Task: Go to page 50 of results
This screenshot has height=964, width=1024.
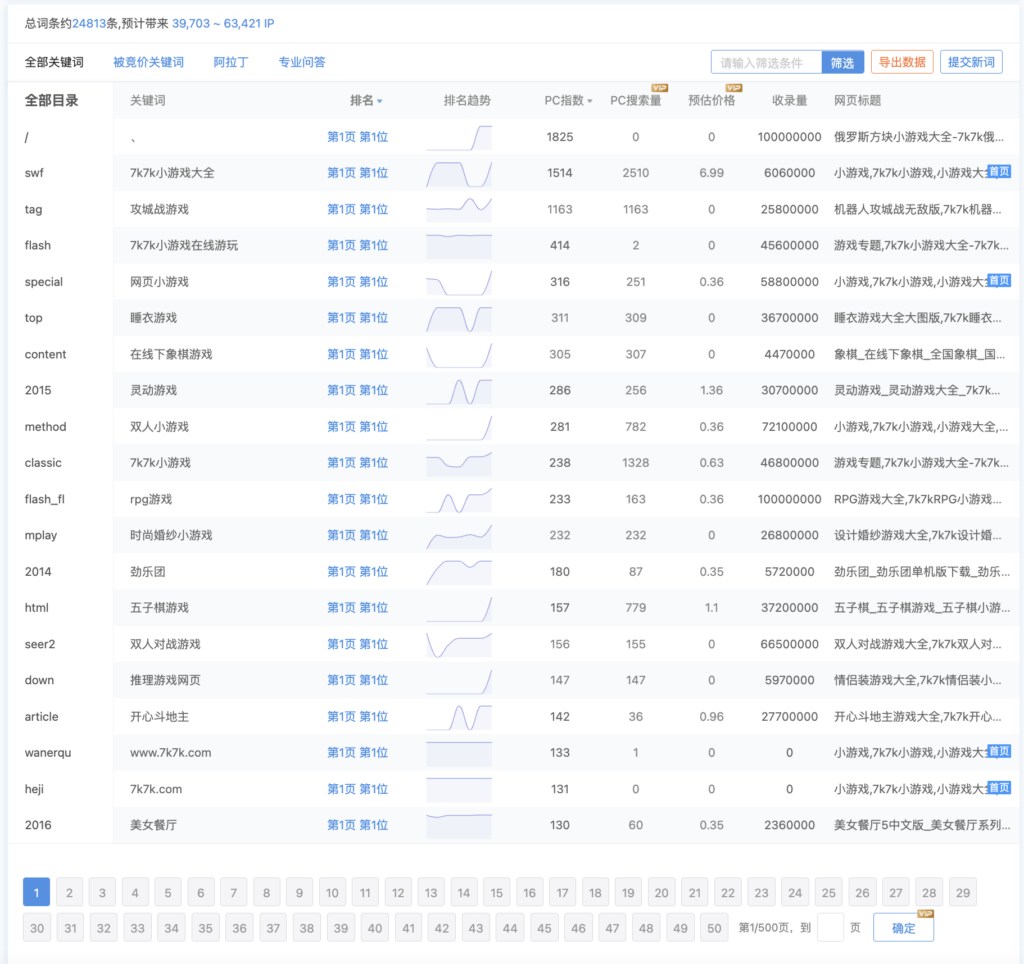Action: click(714, 928)
